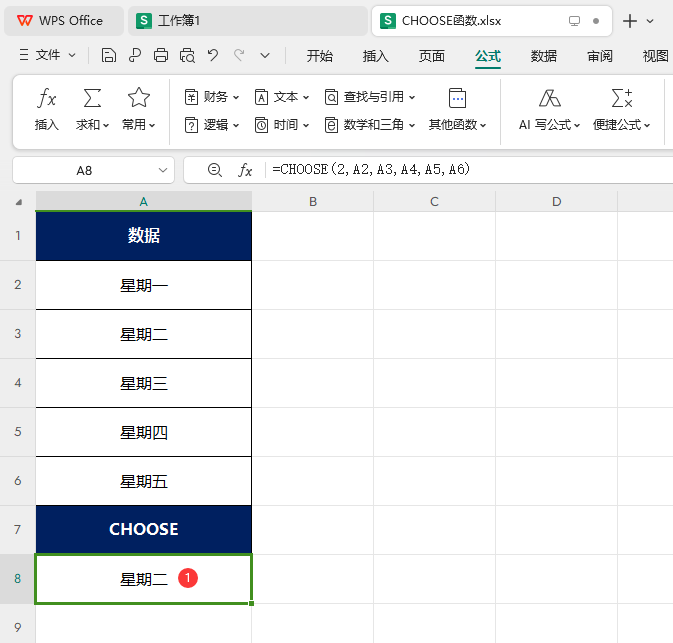This screenshot has height=643, width=673.
Task: Click the Other Functions (其他函数) icon
Action: (x=457, y=98)
